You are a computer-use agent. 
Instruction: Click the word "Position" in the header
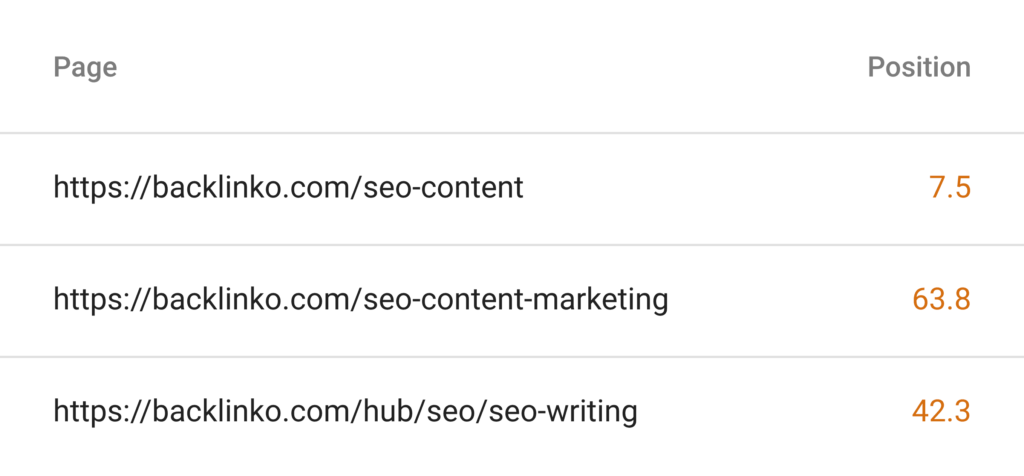(918, 68)
